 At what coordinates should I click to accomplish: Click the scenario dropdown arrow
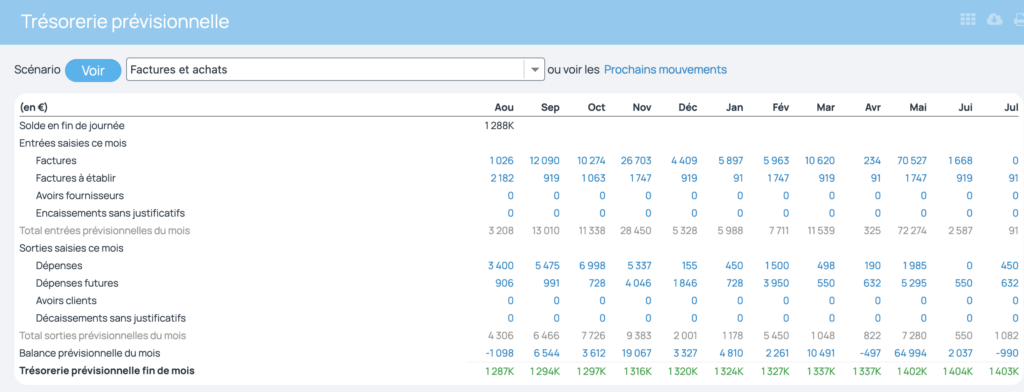pyautogui.click(x=534, y=69)
